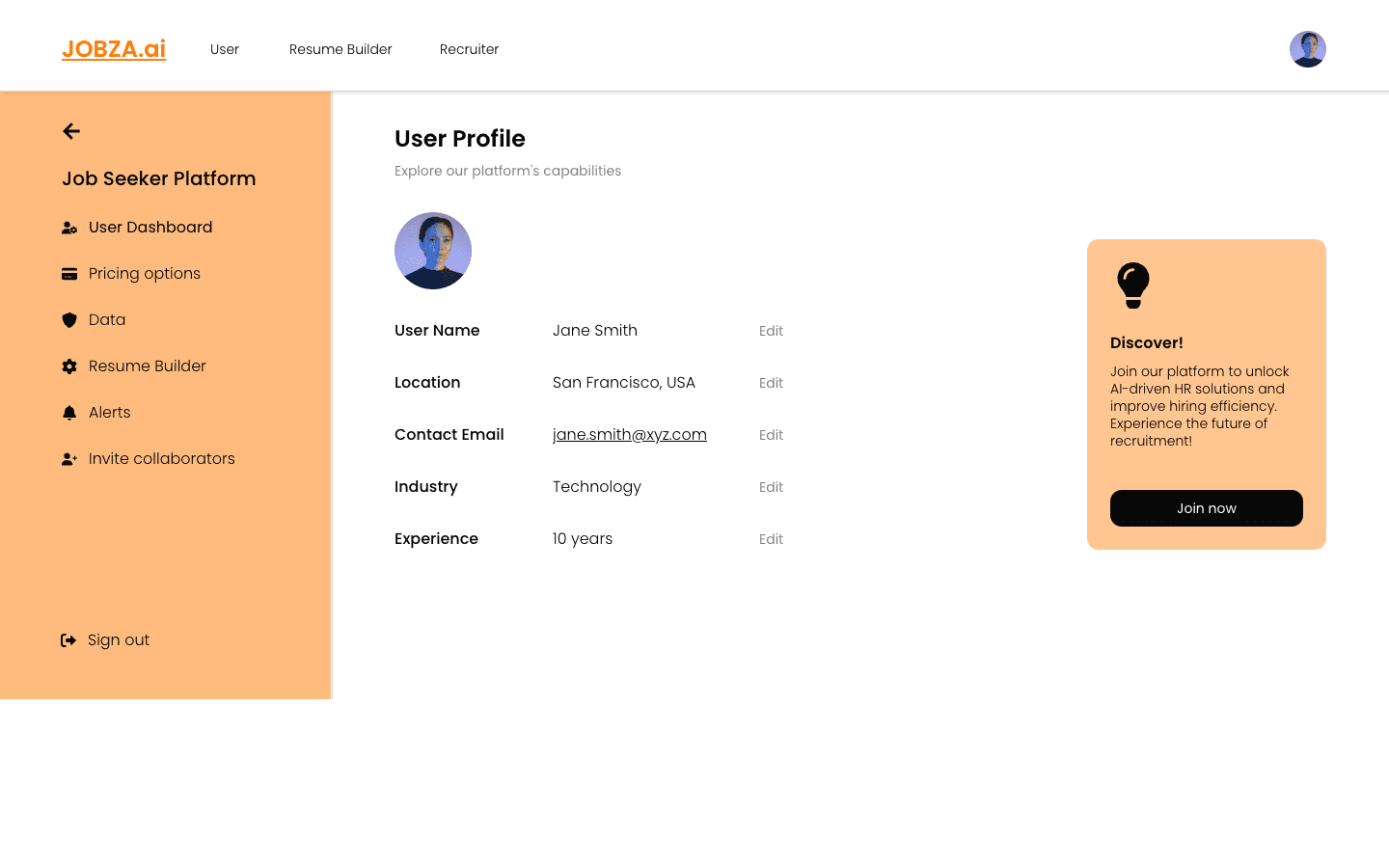Open the jane.smith@xyz.com email link
The image size is (1389, 868).
[x=630, y=435]
